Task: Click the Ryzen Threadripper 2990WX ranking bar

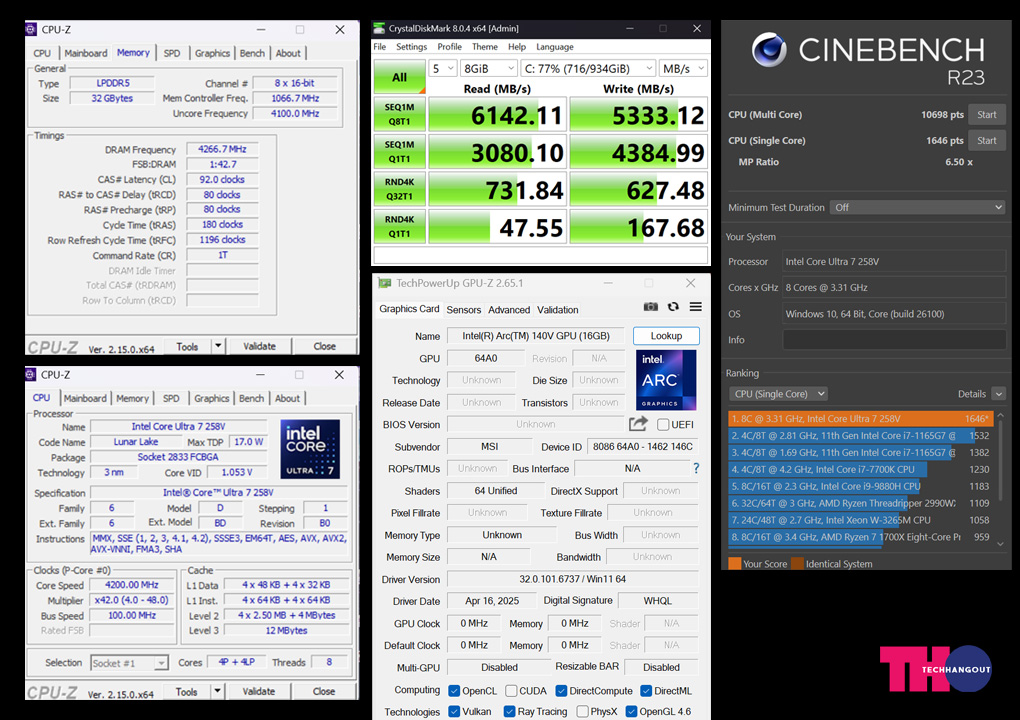Action: [x=861, y=503]
